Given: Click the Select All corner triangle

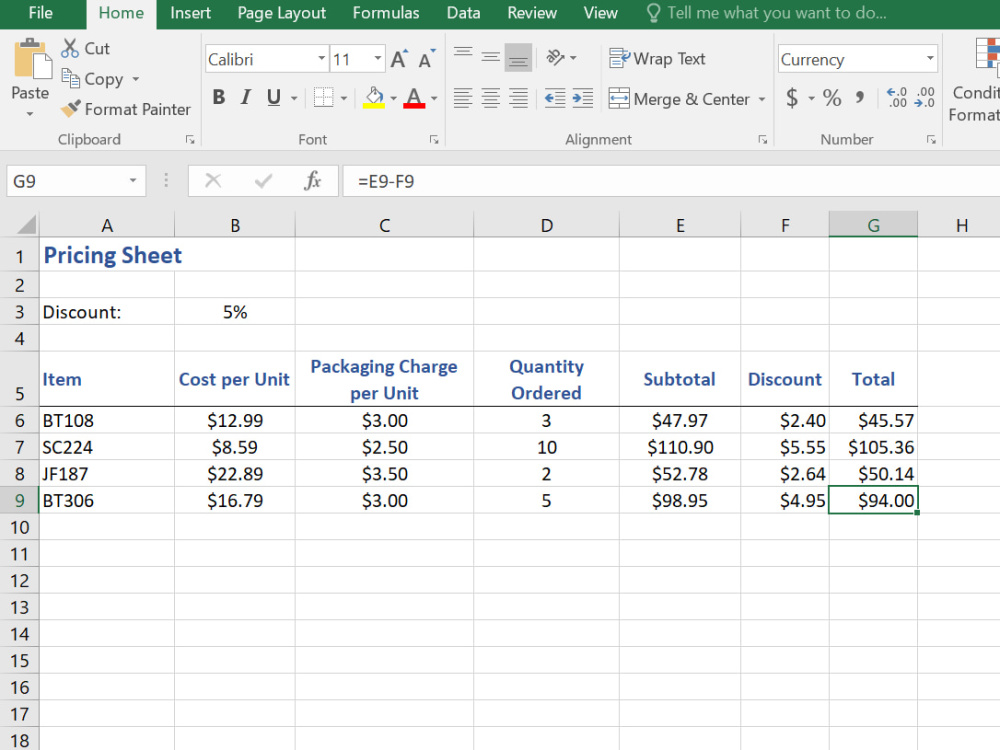Looking at the screenshot, I should (x=26, y=224).
